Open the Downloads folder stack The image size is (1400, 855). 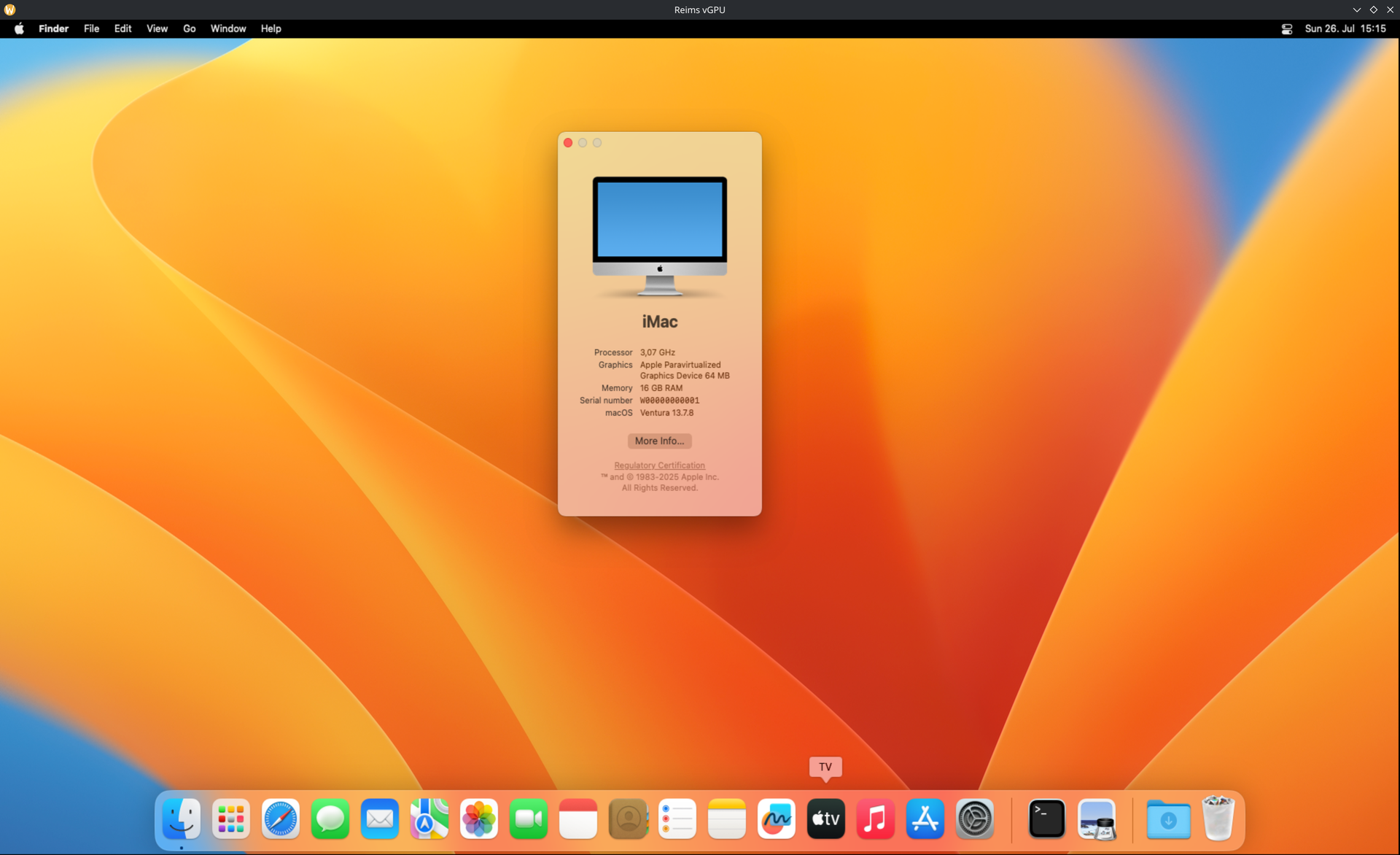click(x=1168, y=819)
